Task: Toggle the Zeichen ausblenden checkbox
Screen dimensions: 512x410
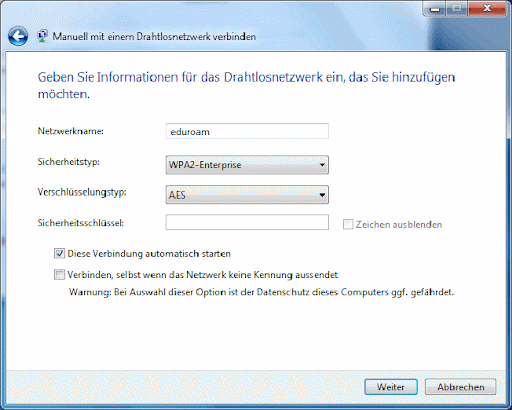Action: click(x=348, y=224)
